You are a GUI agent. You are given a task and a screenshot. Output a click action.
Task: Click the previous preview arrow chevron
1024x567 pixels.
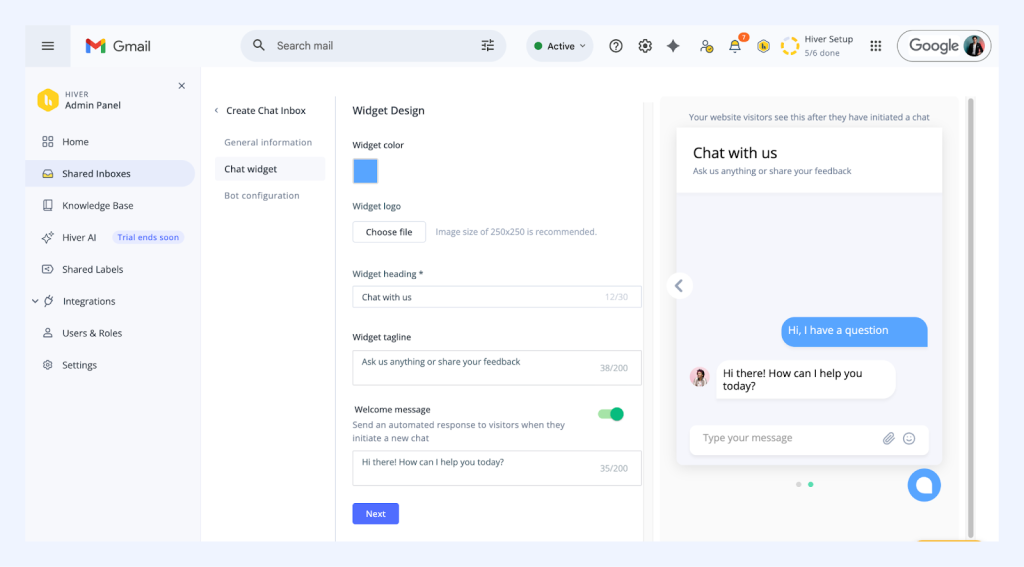coord(679,286)
